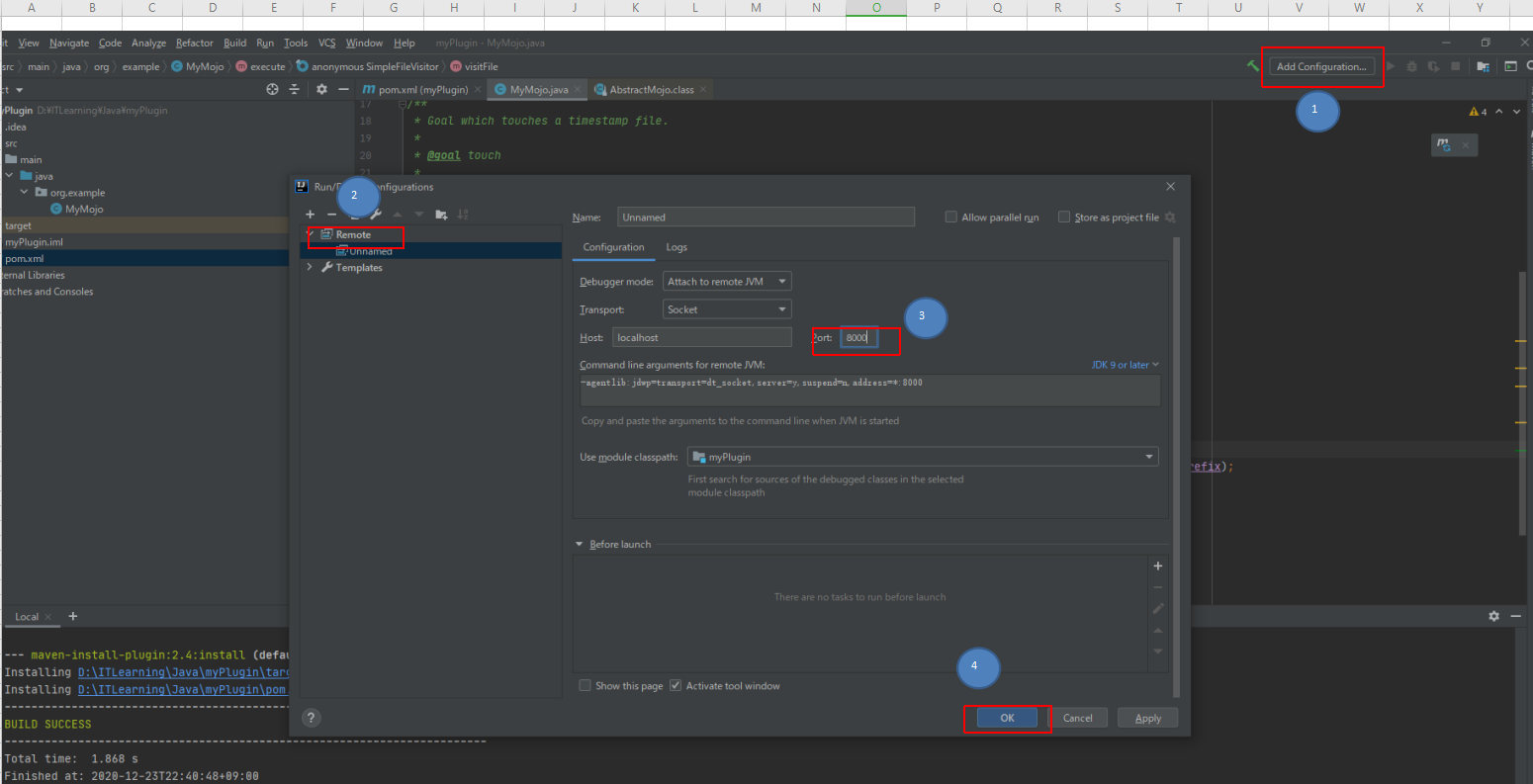Open the Debugger mode dropdown

[727, 282]
